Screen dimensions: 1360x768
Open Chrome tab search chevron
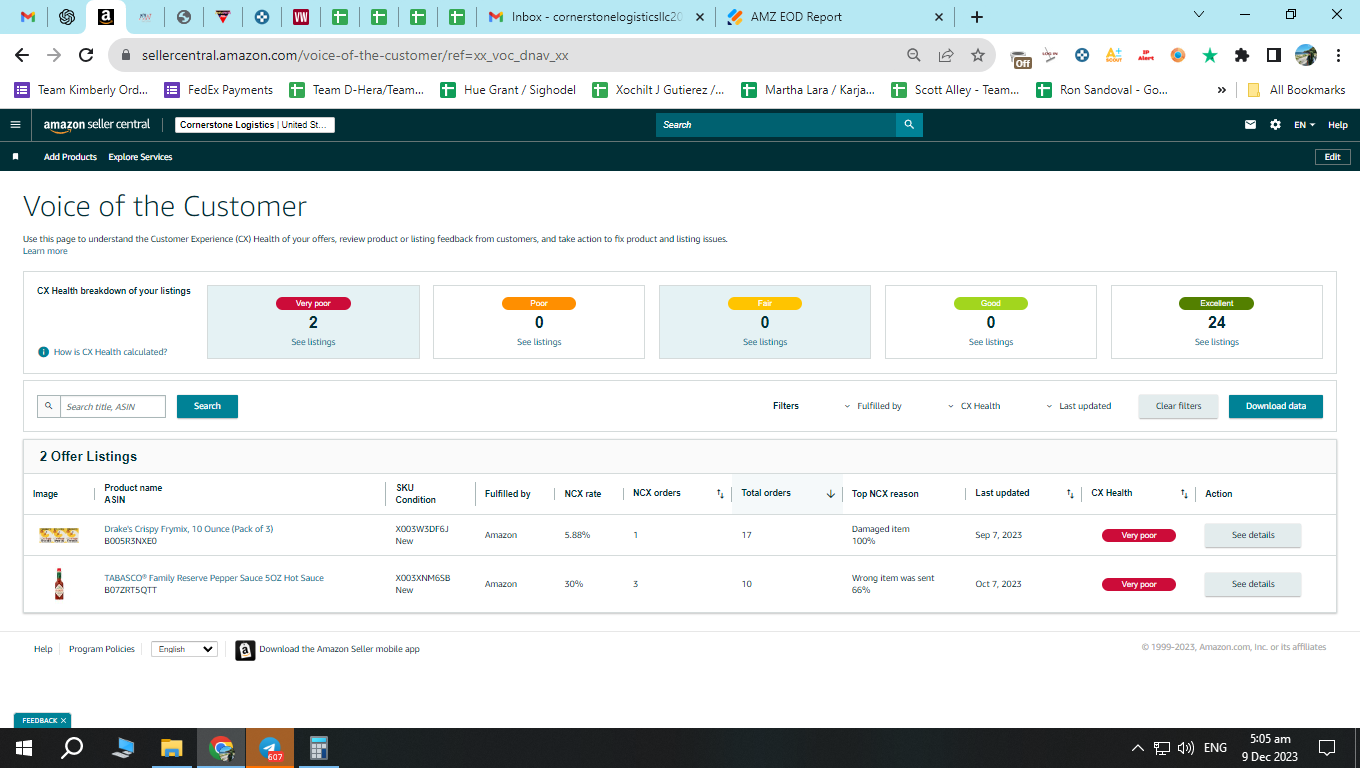click(1200, 15)
